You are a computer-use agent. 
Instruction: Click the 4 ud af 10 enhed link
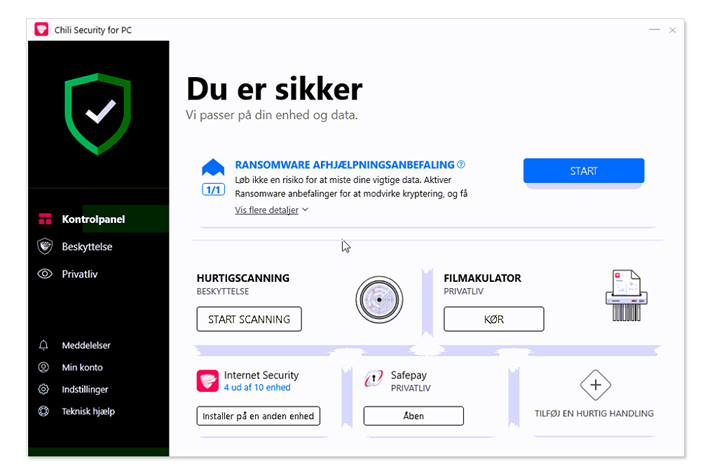point(257,387)
